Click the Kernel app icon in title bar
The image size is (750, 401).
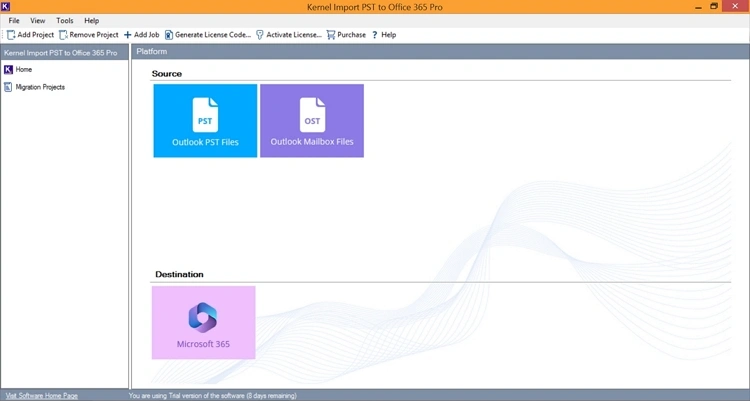coord(6,6)
